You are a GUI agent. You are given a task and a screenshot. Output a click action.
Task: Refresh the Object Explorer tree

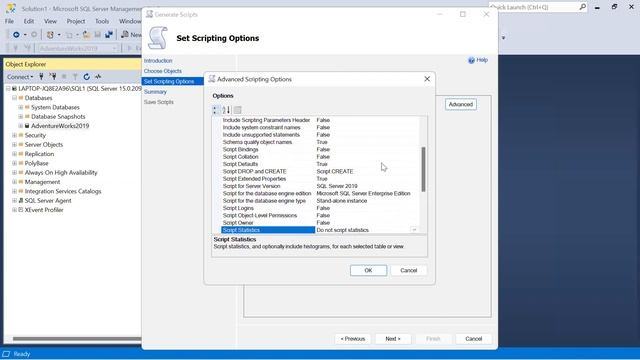tap(87, 76)
